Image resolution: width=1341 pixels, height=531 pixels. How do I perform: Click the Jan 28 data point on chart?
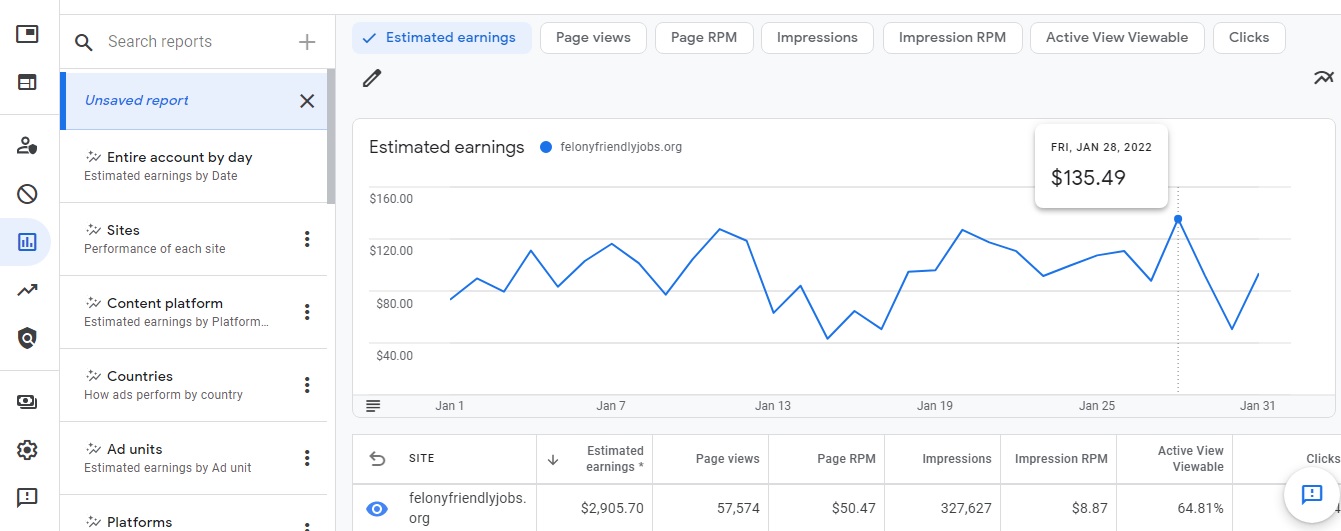[x=1178, y=219]
